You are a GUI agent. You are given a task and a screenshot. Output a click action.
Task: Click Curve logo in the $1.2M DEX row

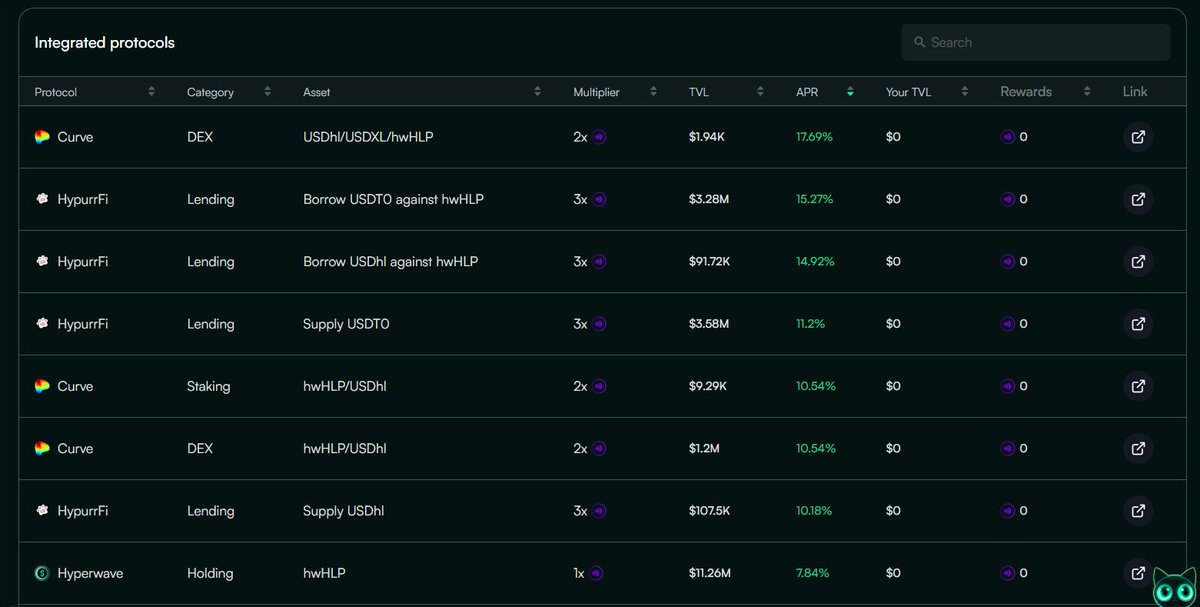pyautogui.click(x=42, y=448)
